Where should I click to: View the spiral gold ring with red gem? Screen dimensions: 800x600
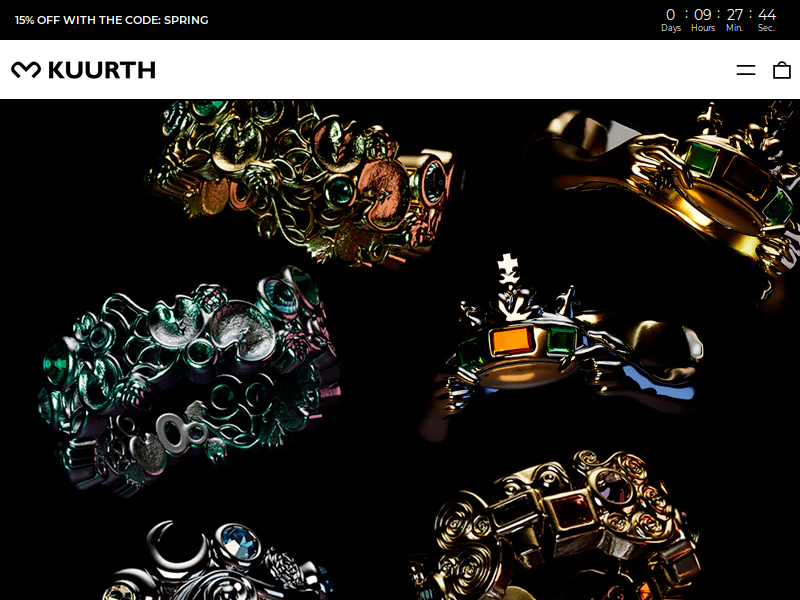pos(556,526)
